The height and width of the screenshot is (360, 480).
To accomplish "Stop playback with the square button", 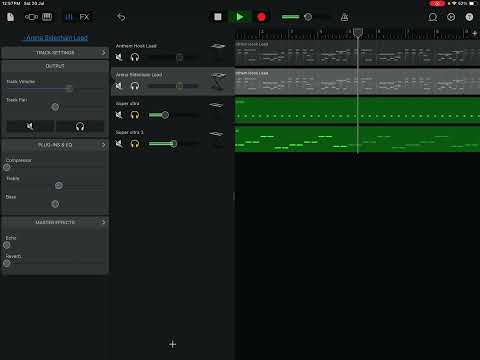I will pyautogui.click(x=218, y=17).
